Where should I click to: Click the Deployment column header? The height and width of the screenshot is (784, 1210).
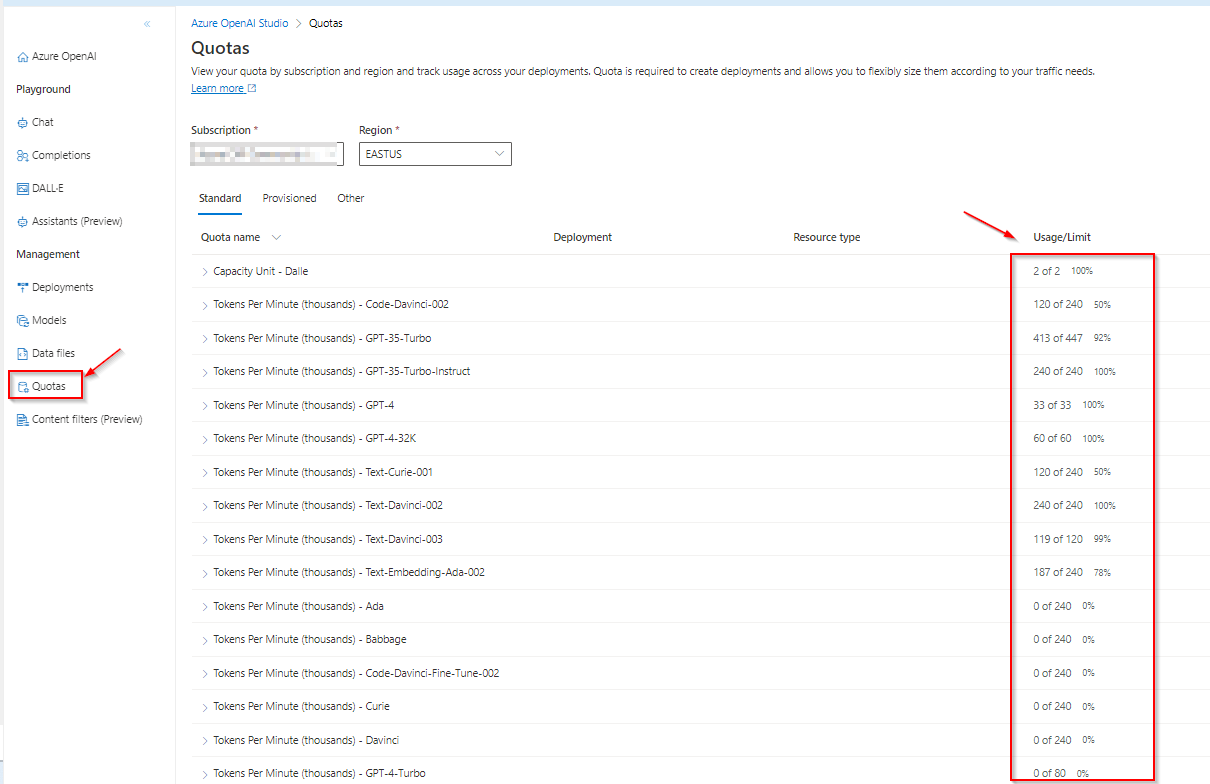click(583, 238)
